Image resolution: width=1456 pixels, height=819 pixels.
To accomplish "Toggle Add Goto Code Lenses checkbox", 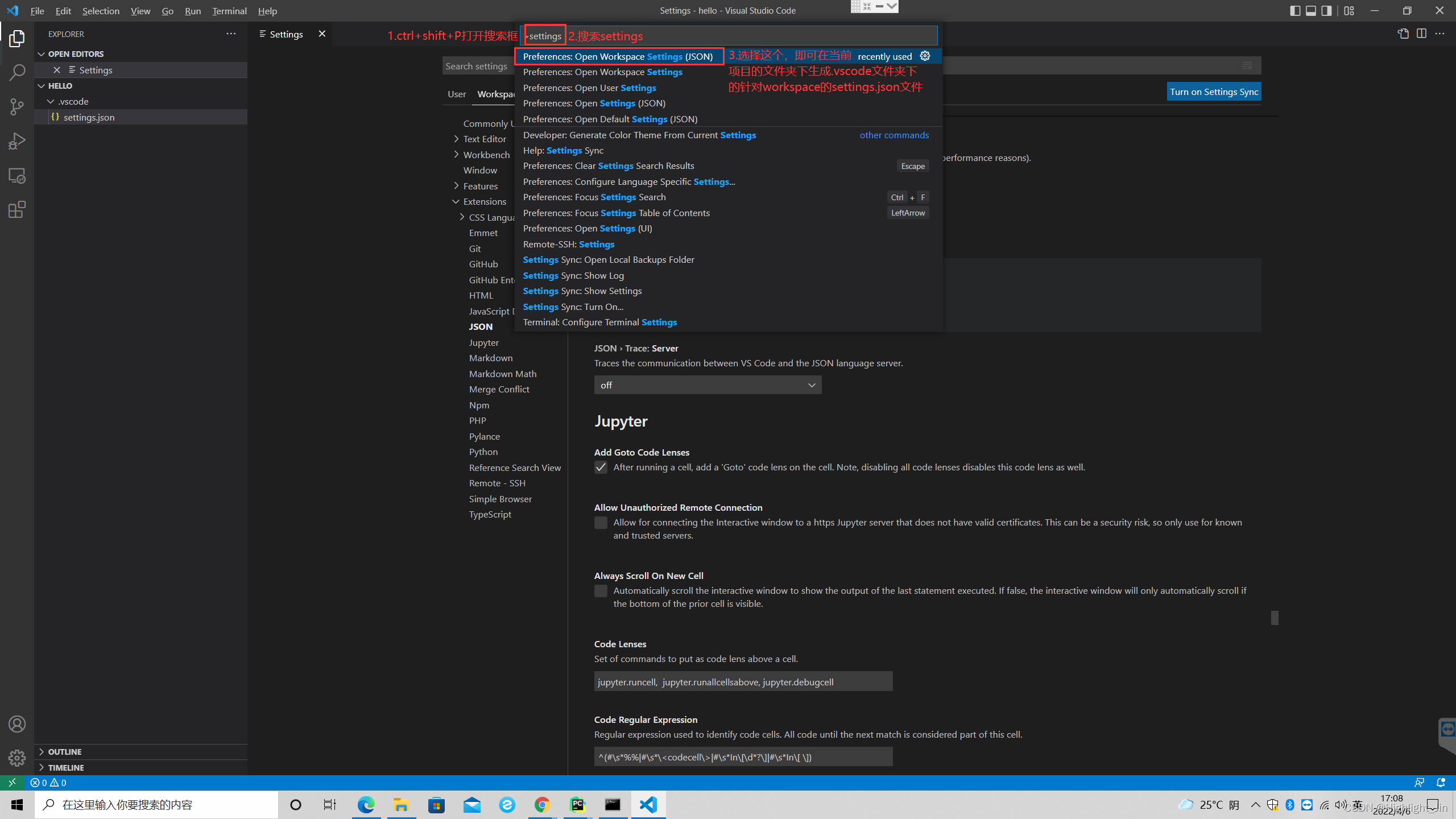I will (x=600, y=467).
